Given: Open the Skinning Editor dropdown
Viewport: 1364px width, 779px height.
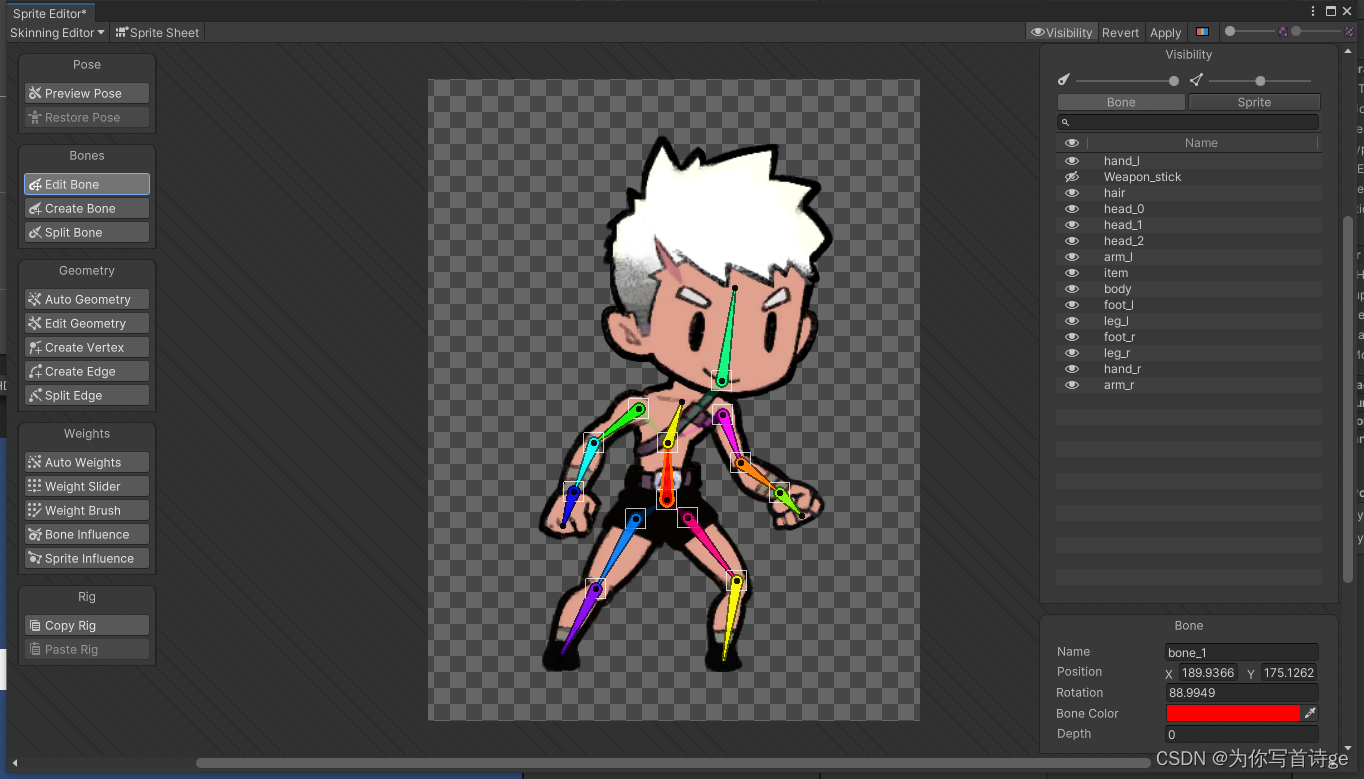Looking at the screenshot, I should click(57, 32).
